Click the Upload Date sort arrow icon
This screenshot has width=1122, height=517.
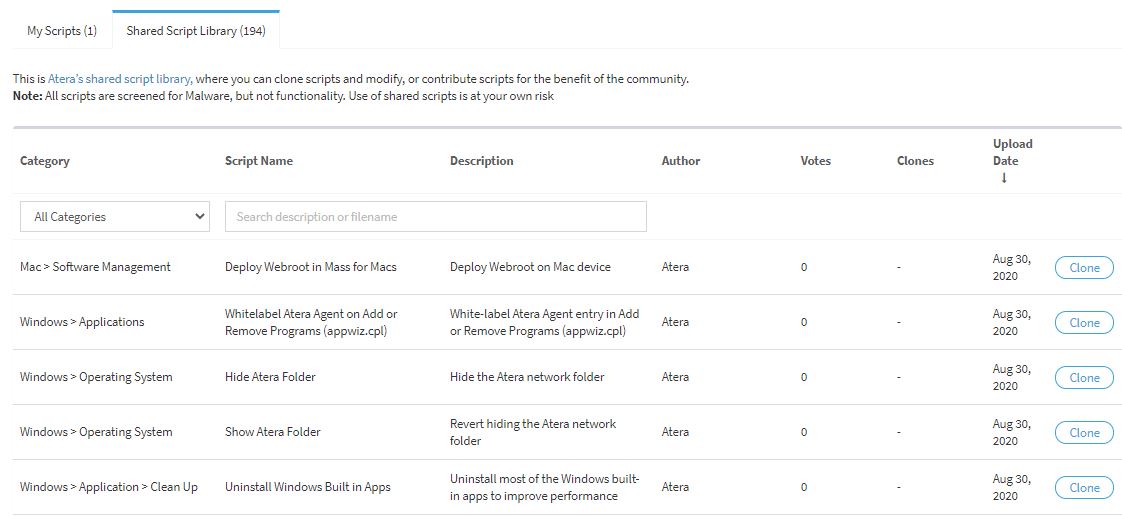[x=1004, y=178]
